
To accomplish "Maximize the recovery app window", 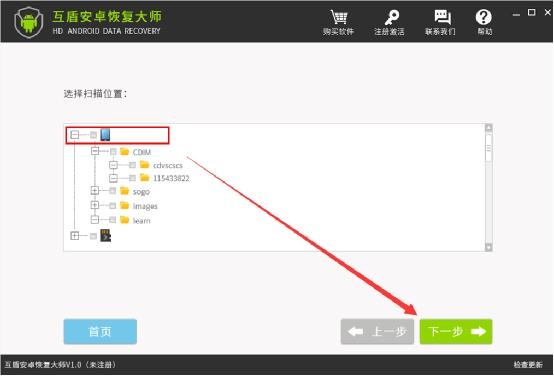I will [531, 12].
